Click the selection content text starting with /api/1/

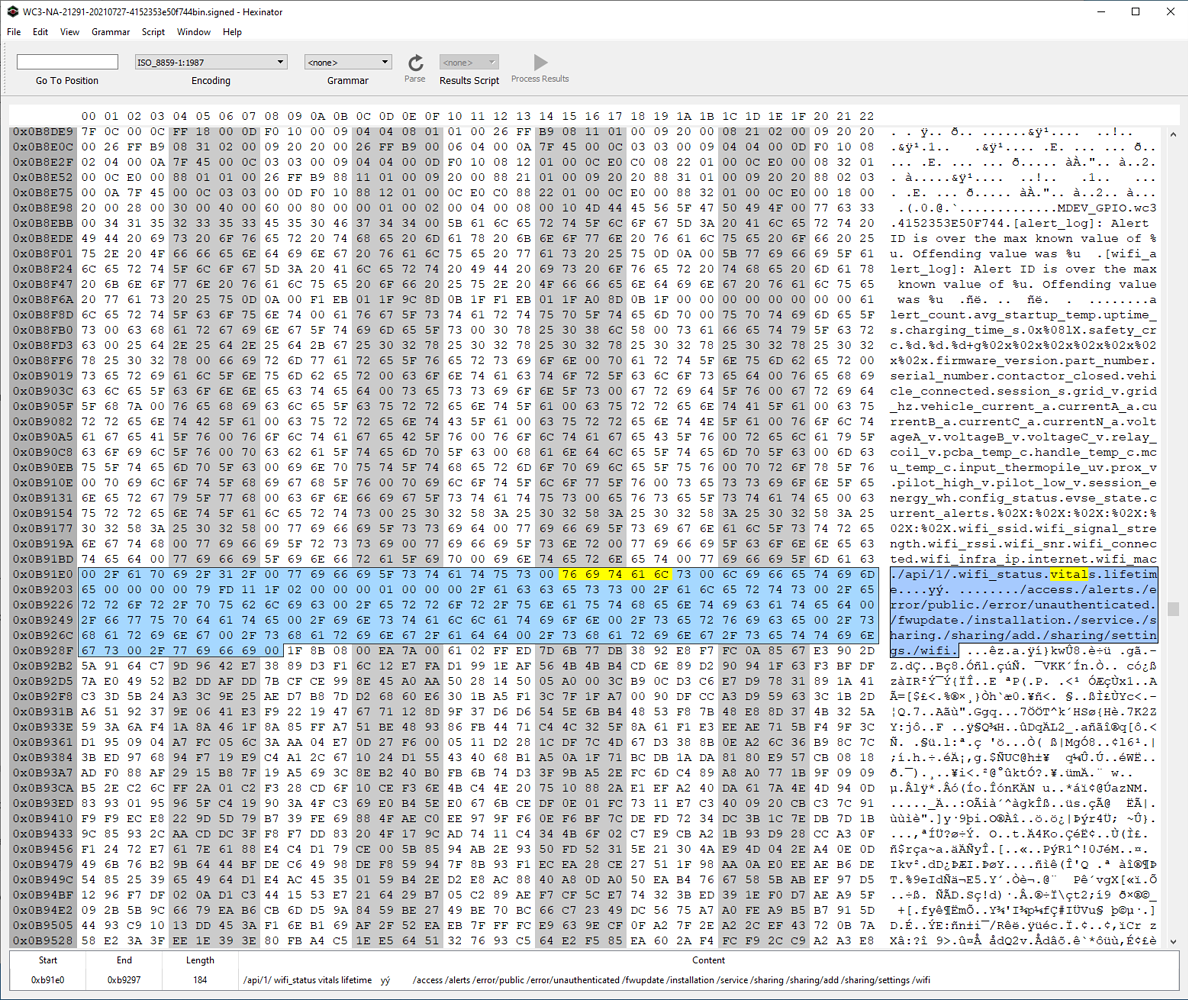click(x=586, y=980)
